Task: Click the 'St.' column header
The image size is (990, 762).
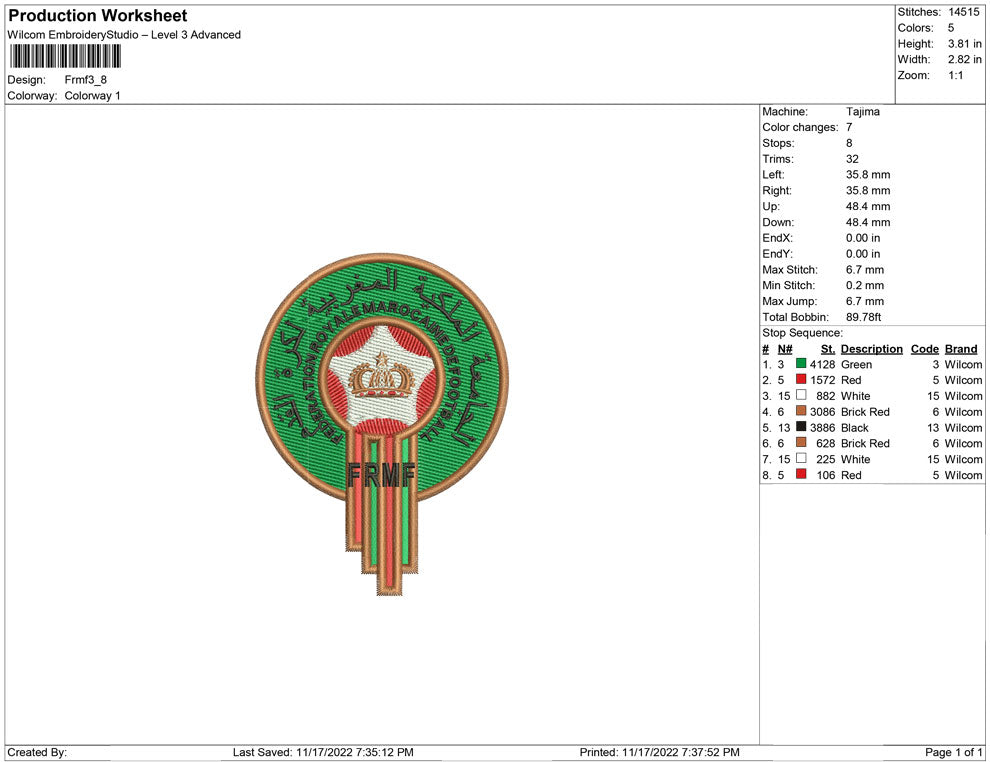Action: tap(828, 349)
